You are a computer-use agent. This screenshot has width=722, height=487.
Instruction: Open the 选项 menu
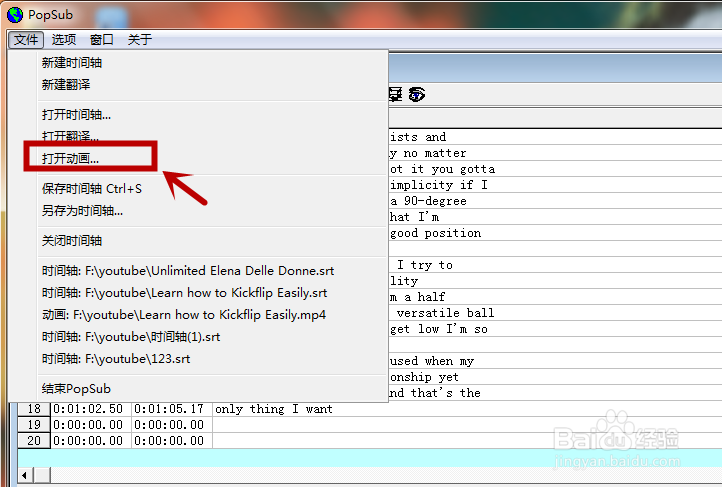(x=64, y=40)
